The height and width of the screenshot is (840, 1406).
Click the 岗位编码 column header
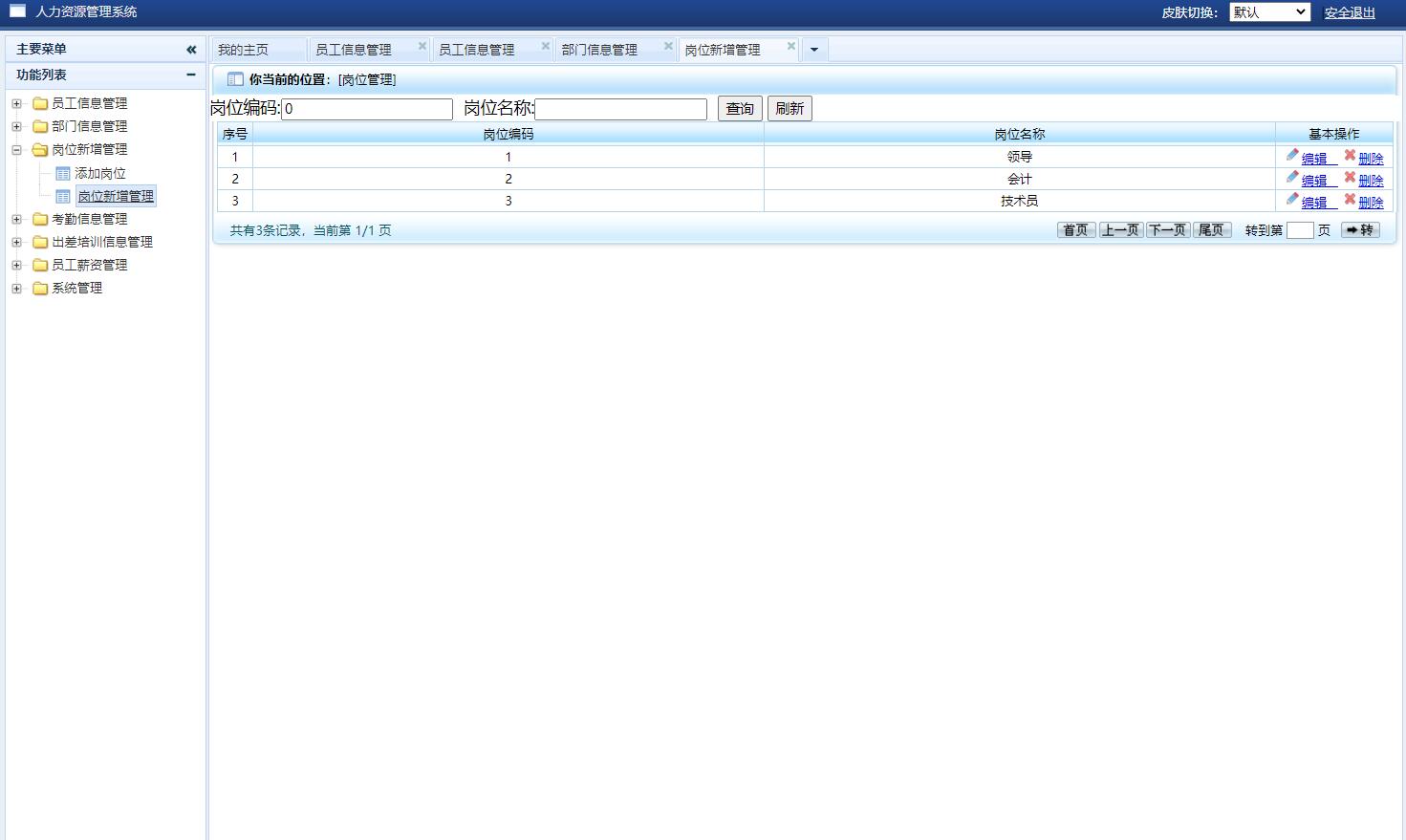pyautogui.click(x=508, y=134)
